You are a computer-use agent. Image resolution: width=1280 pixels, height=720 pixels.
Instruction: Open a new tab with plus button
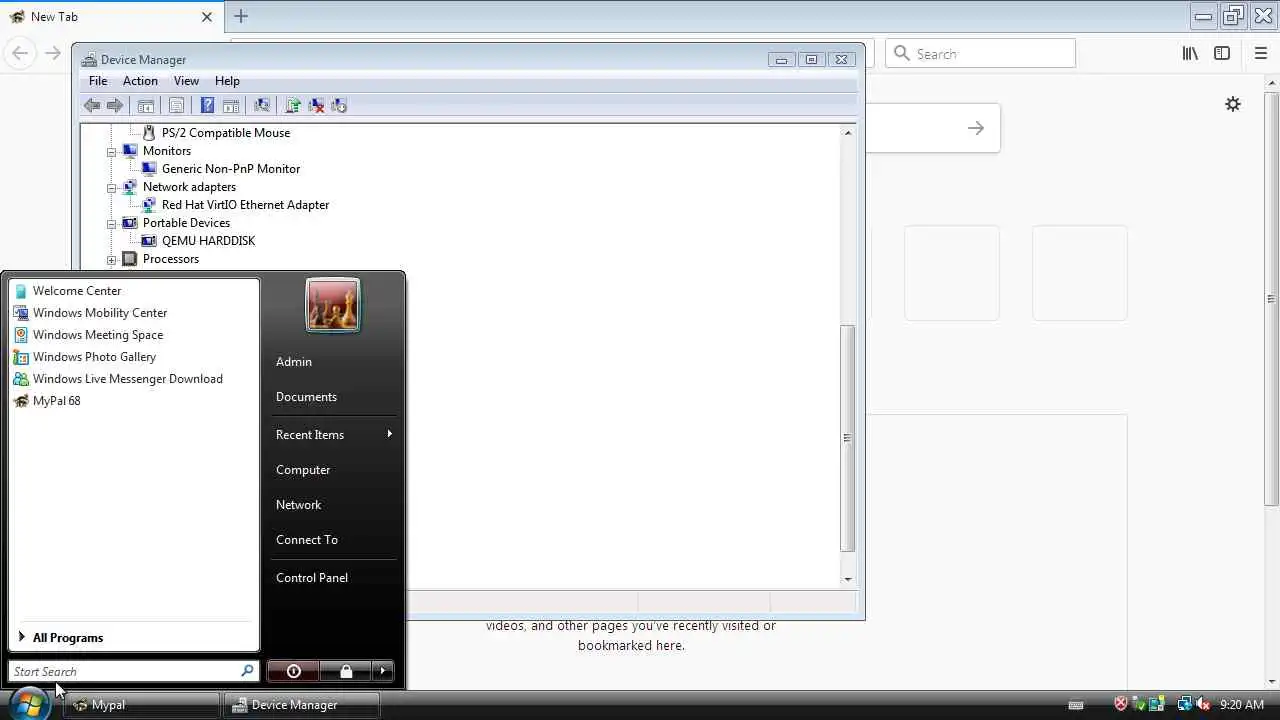[x=241, y=16]
